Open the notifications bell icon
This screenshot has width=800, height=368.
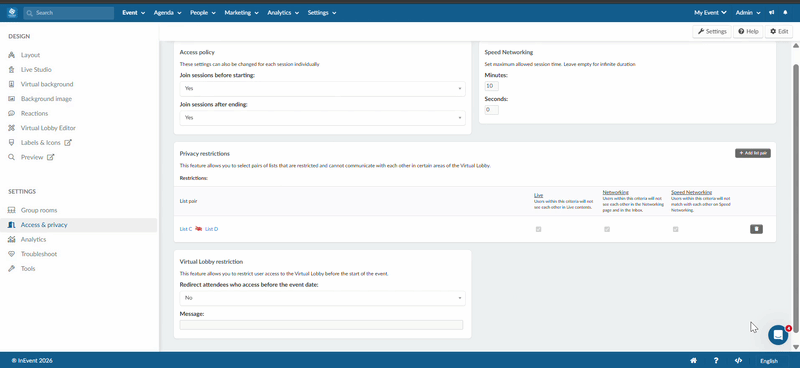coord(785,13)
